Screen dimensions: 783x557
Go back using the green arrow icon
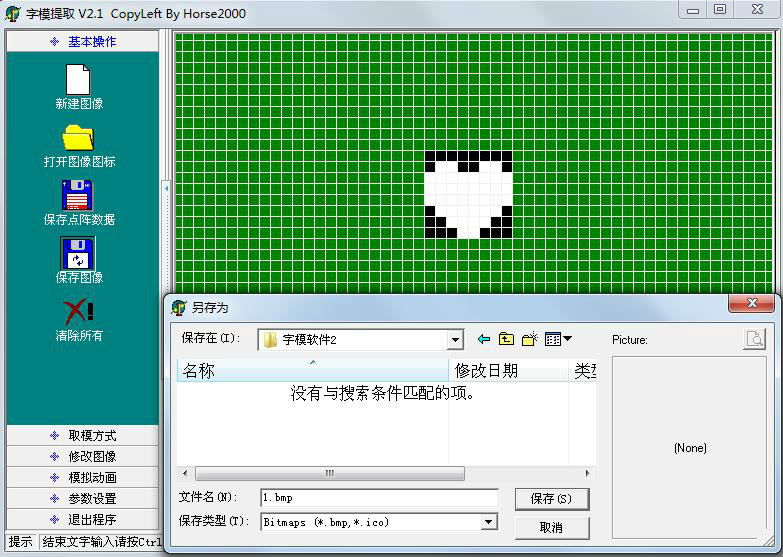(484, 340)
